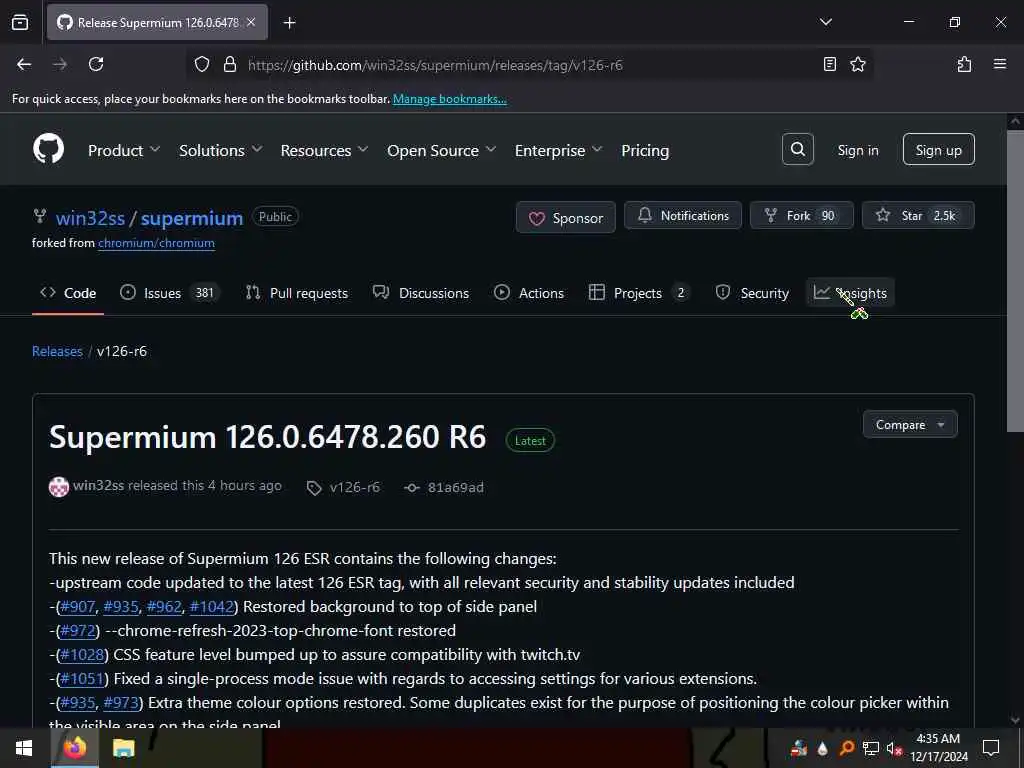Screen dimensions: 1024x768
Task: Fork the repository with Fork button
Action: point(801,216)
